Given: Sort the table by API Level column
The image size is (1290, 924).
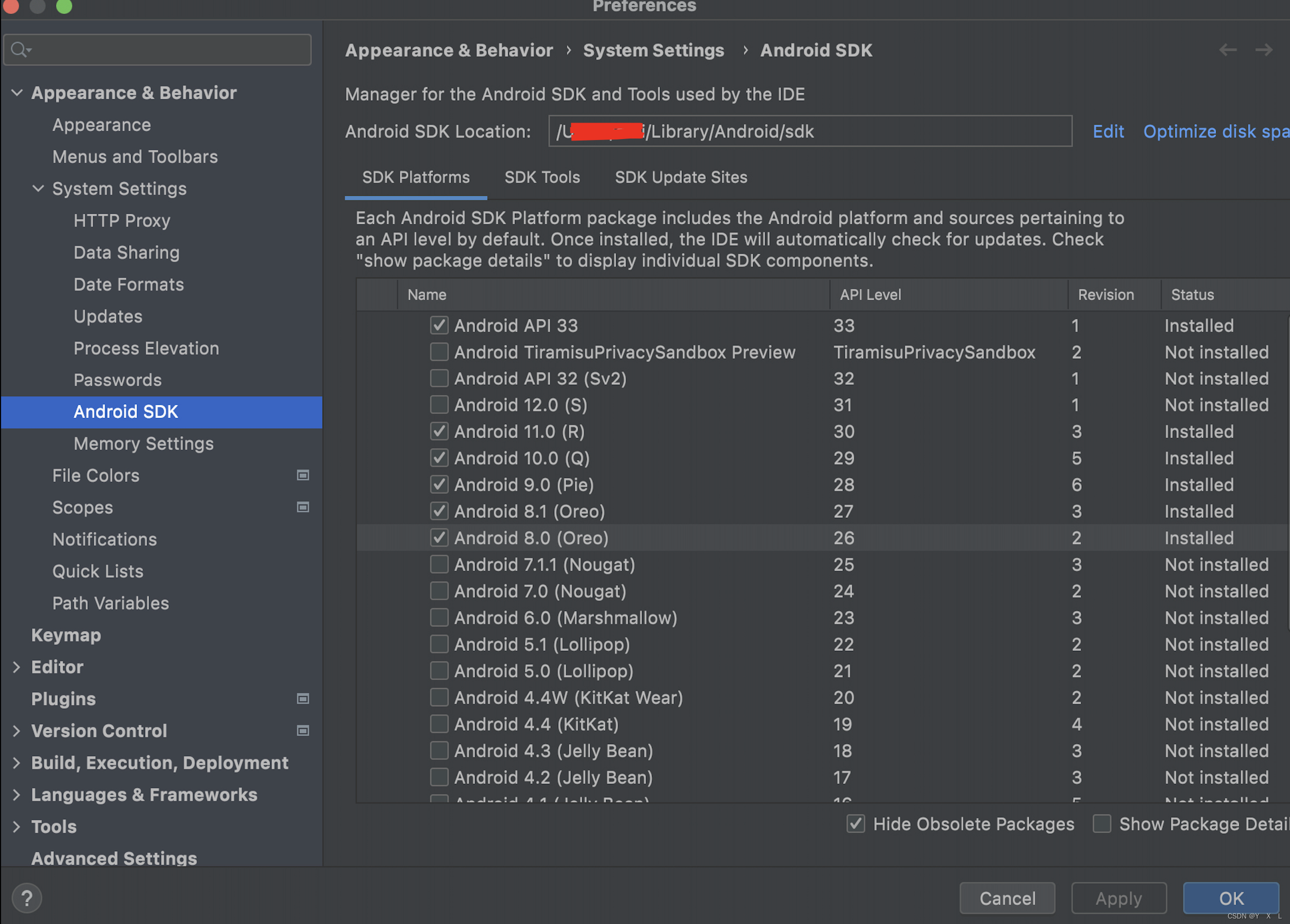Looking at the screenshot, I should point(949,295).
